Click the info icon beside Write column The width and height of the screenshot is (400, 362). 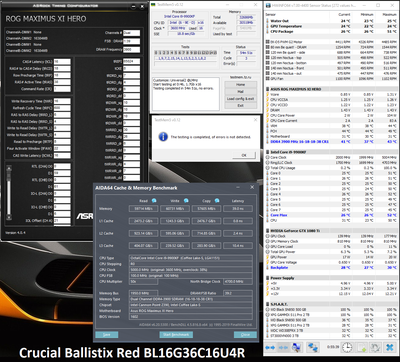186,201
